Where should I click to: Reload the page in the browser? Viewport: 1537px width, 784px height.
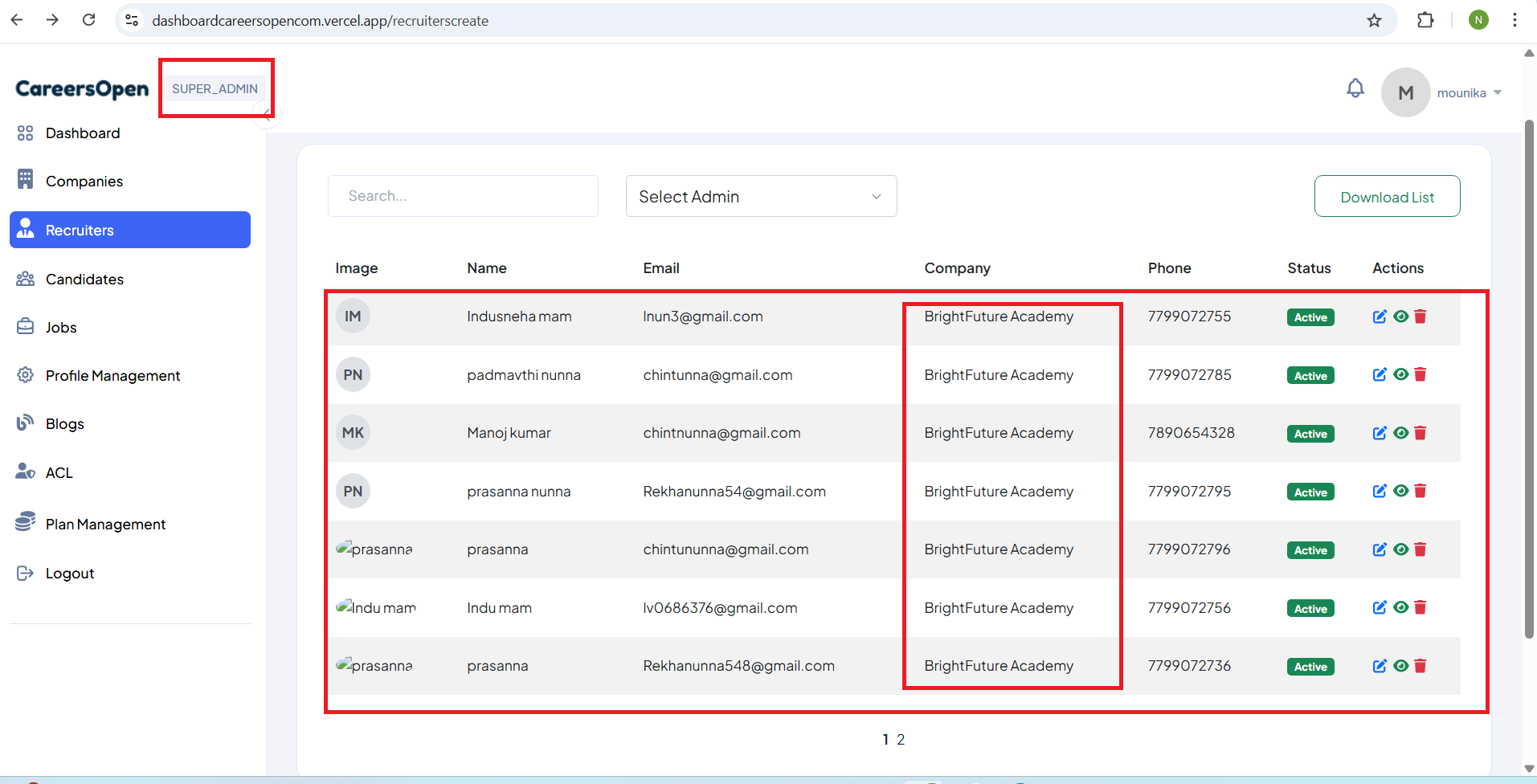pos(89,20)
